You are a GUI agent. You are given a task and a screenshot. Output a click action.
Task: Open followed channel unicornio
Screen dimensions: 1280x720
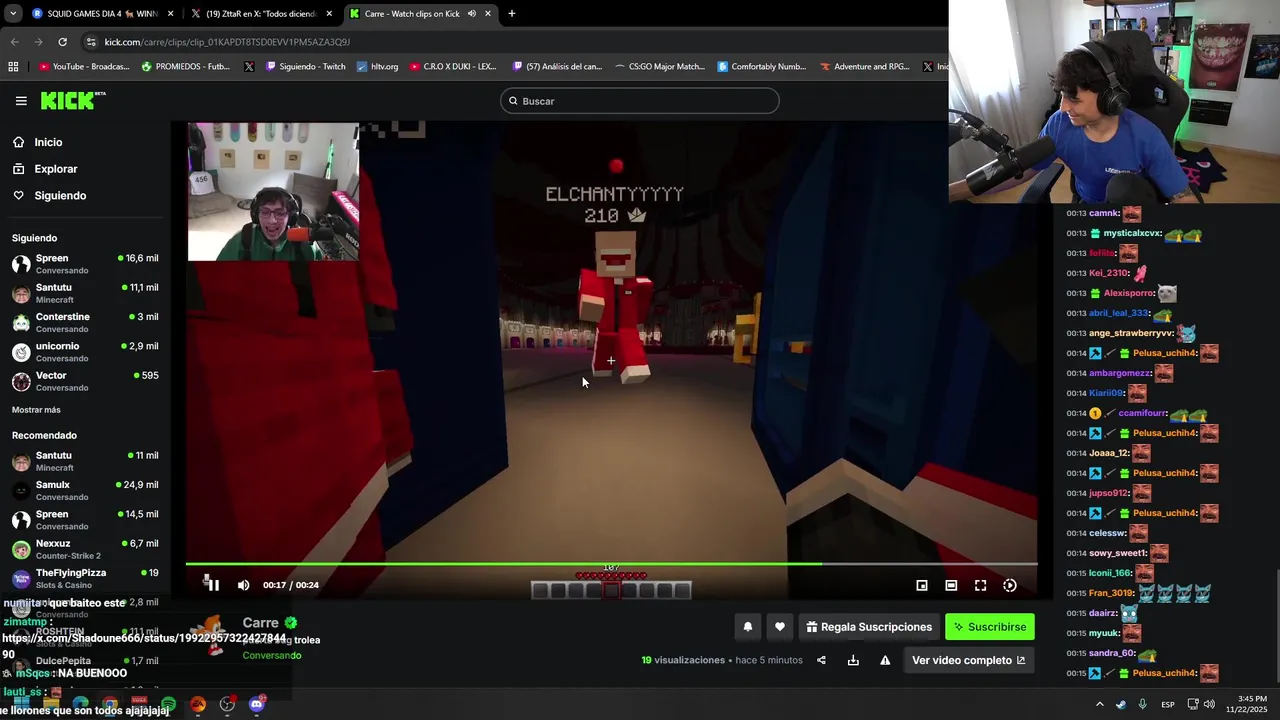[x=85, y=352]
